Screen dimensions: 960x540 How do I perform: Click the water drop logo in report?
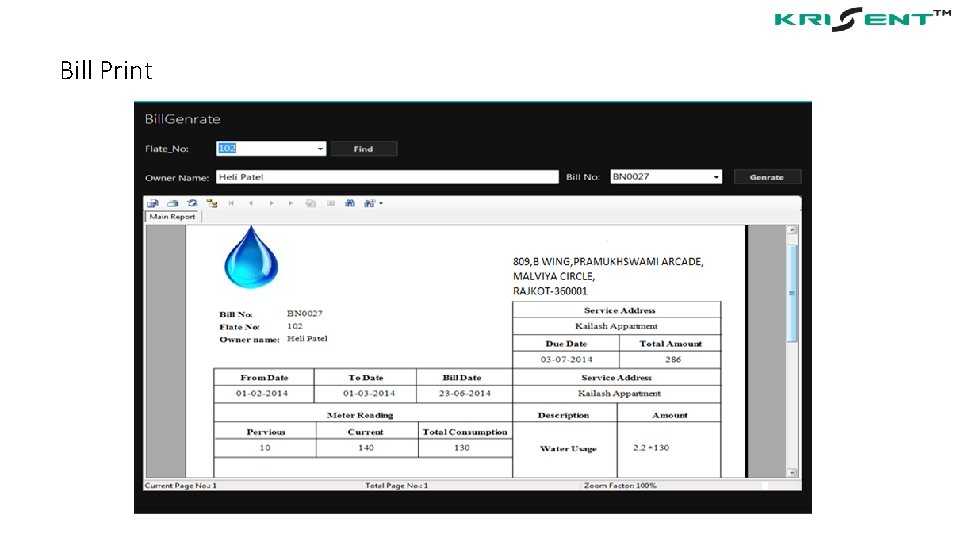coord(251,257)
